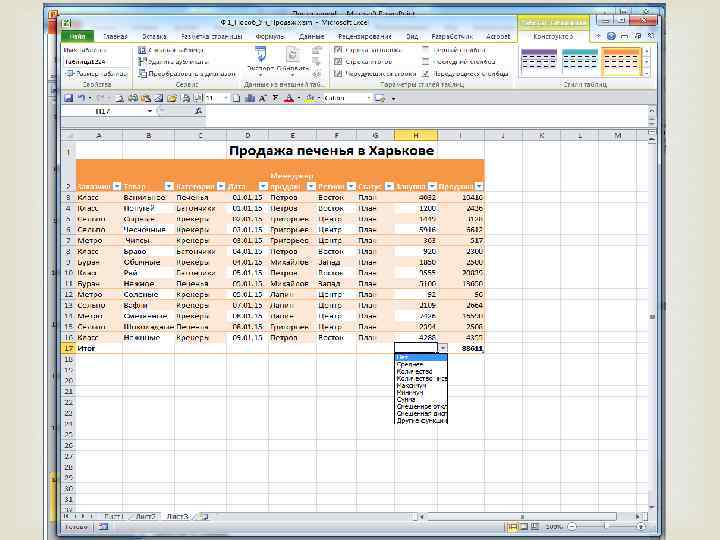
Task: Open the Файл (File) tab
Action: click(x=77, y=36)
